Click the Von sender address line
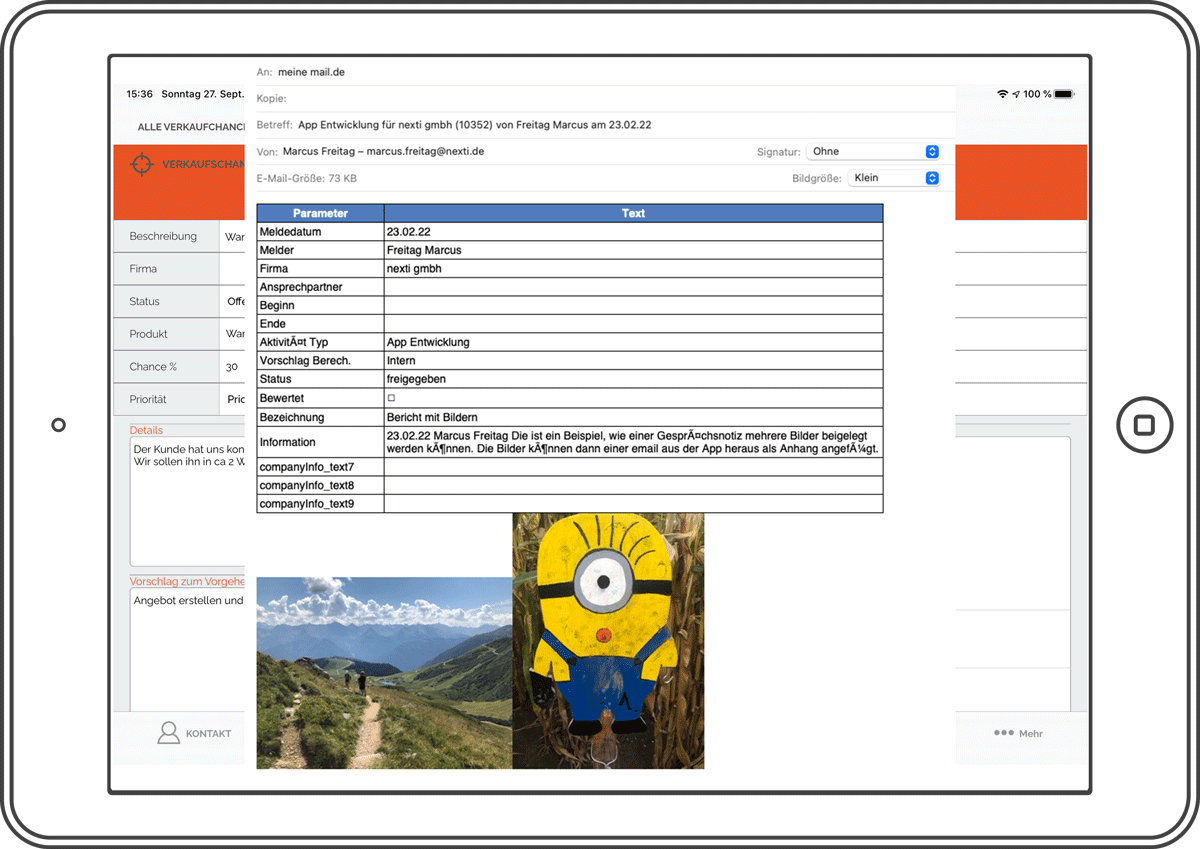This screenshot has height=849, width=1200. [x=500, y=152]
